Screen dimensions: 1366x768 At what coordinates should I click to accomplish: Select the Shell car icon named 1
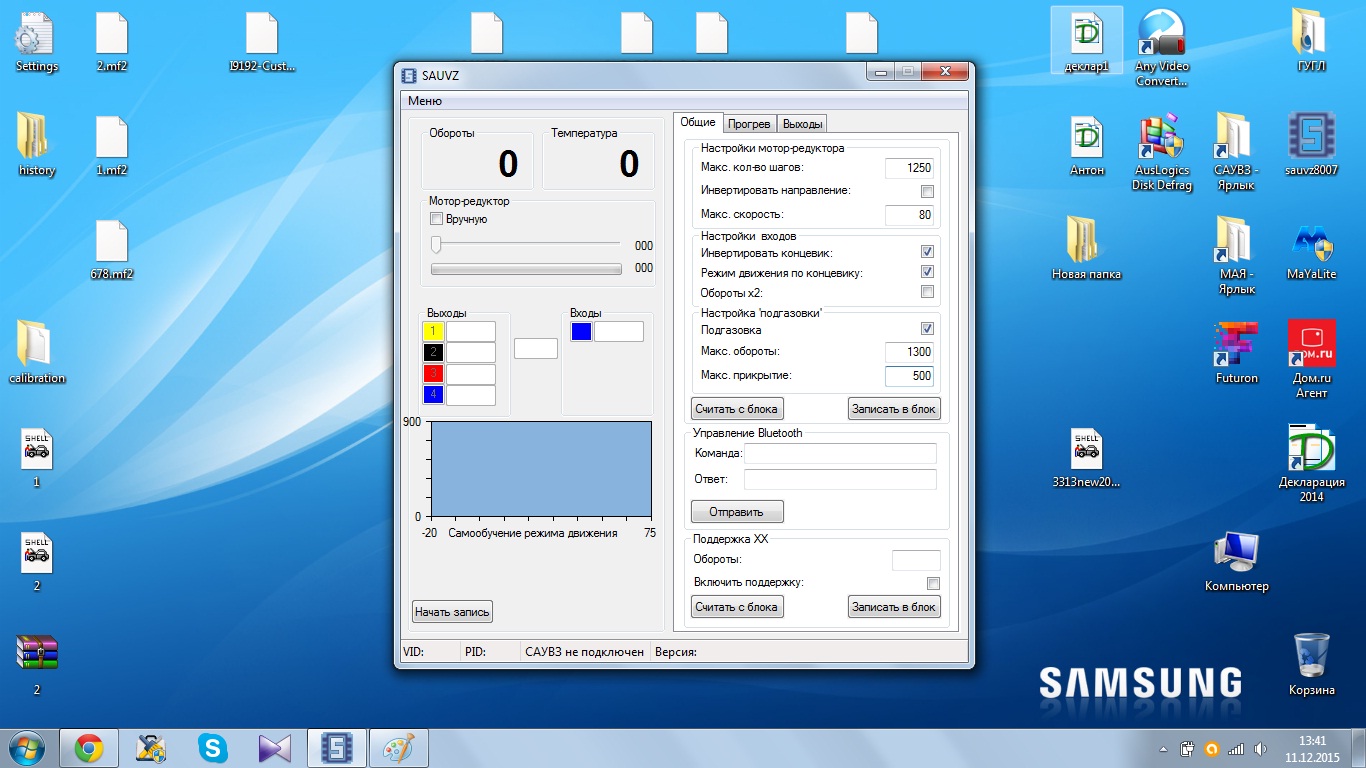click(37, 458)
